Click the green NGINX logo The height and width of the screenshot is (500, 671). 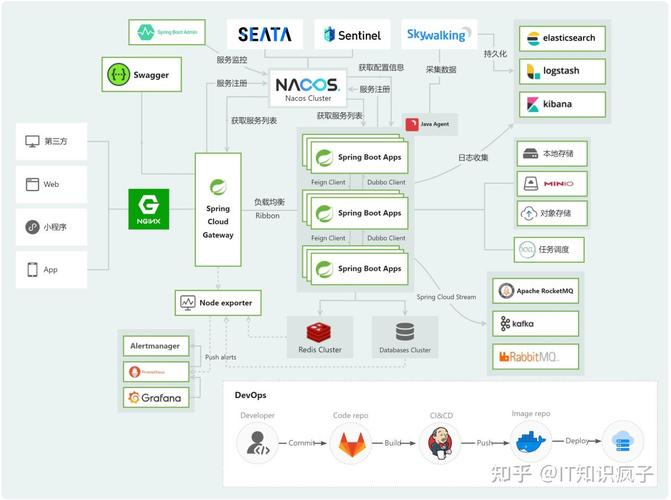pos(148,209)
